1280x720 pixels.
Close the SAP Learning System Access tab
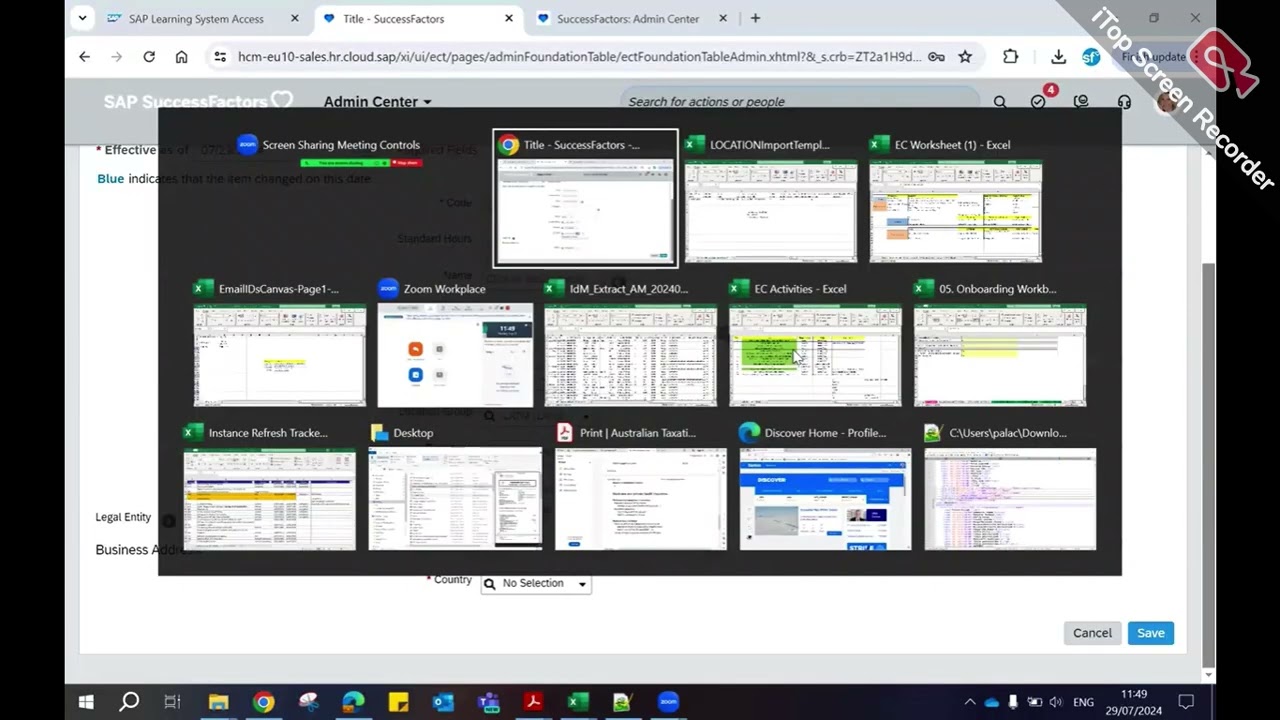[x=295, y=18]
